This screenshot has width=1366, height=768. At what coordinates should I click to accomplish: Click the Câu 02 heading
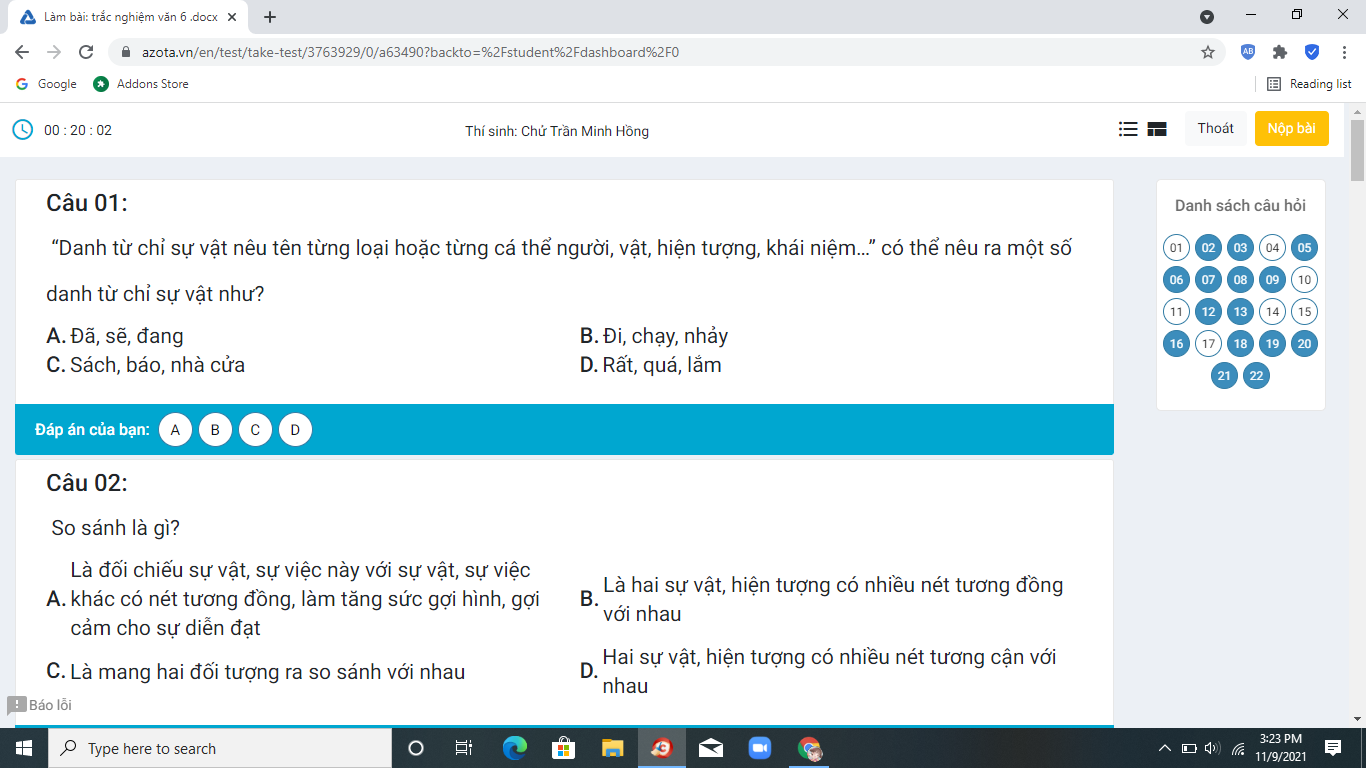pyautogui.click(x=87, y=483)
